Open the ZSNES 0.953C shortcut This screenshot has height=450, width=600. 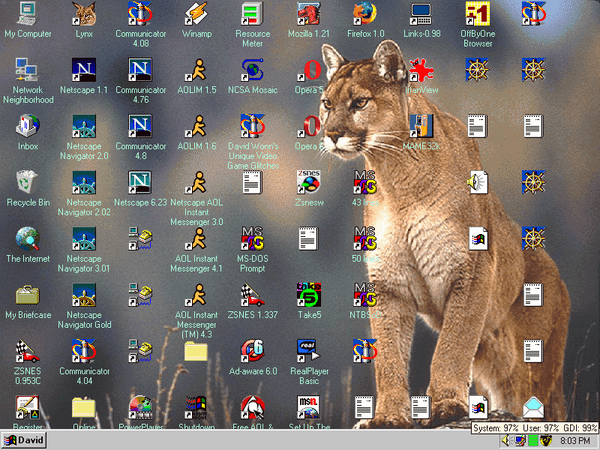point(28,351)
